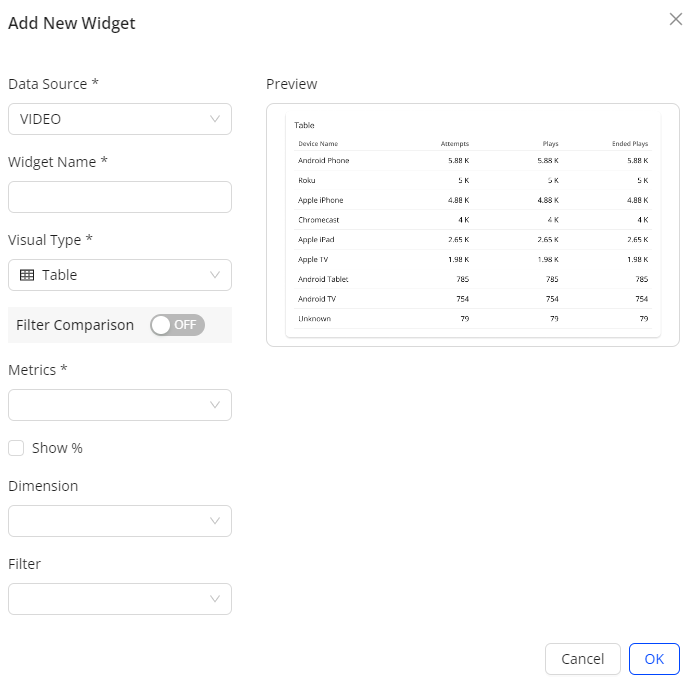Open the Data Source dropdown
The width and height of the screenshot is (700, 686).
point(119,119)
